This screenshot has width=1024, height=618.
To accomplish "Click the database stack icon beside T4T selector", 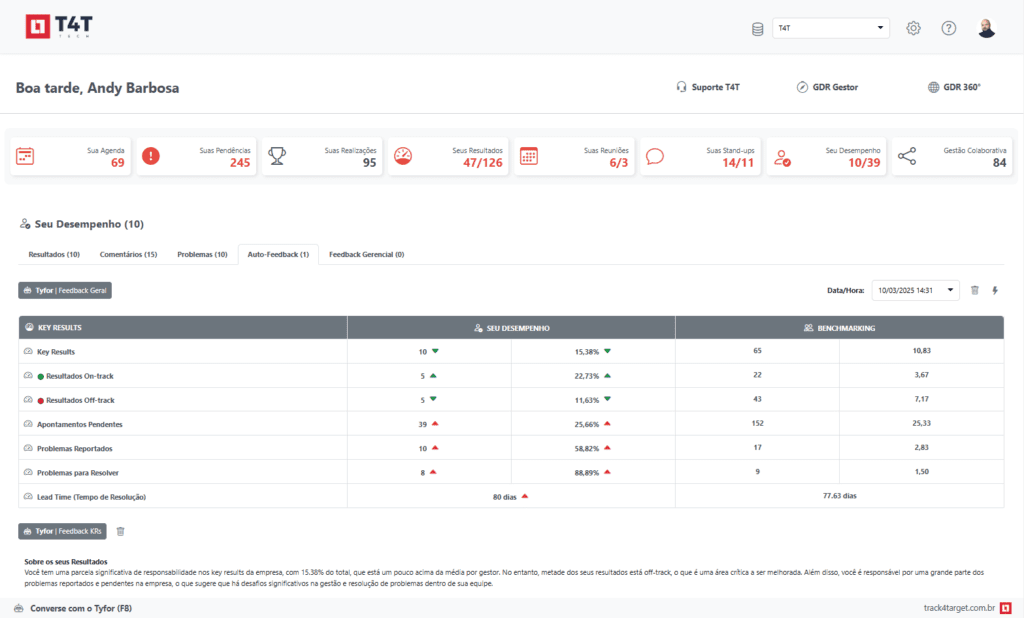I will tap(757, 29).
